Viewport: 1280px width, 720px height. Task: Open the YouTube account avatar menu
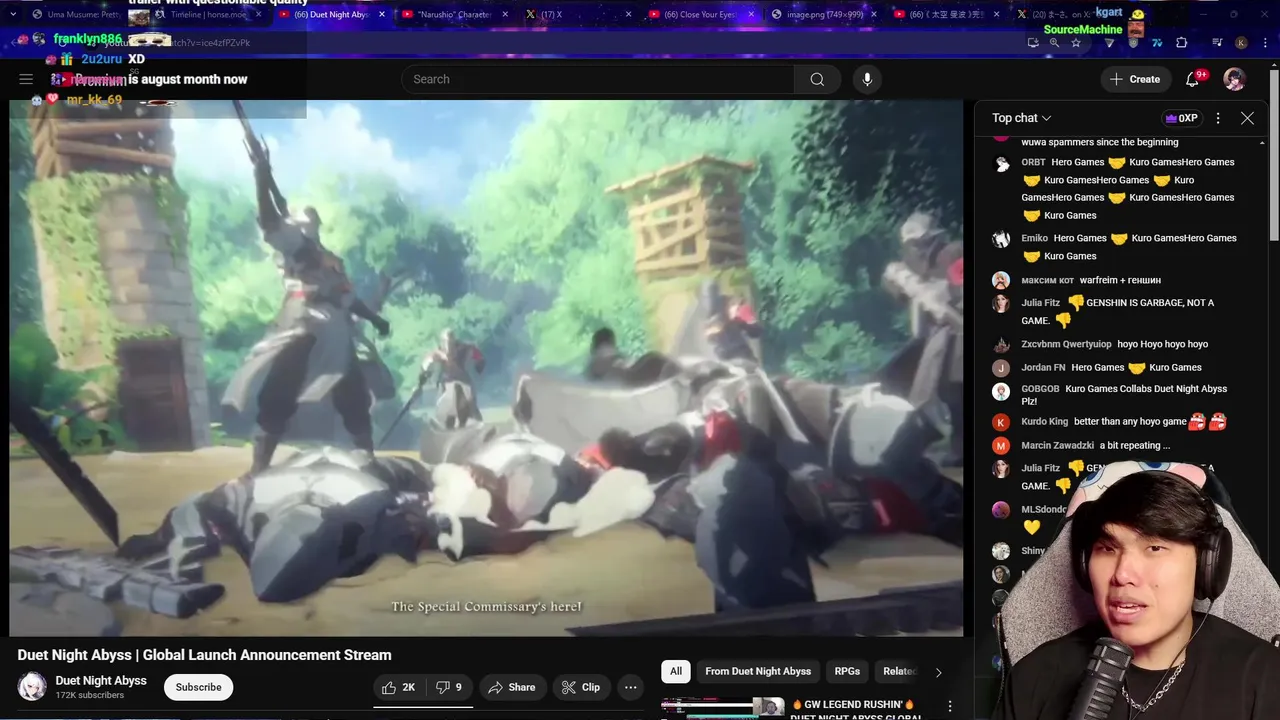click(x=1235, y=79)
